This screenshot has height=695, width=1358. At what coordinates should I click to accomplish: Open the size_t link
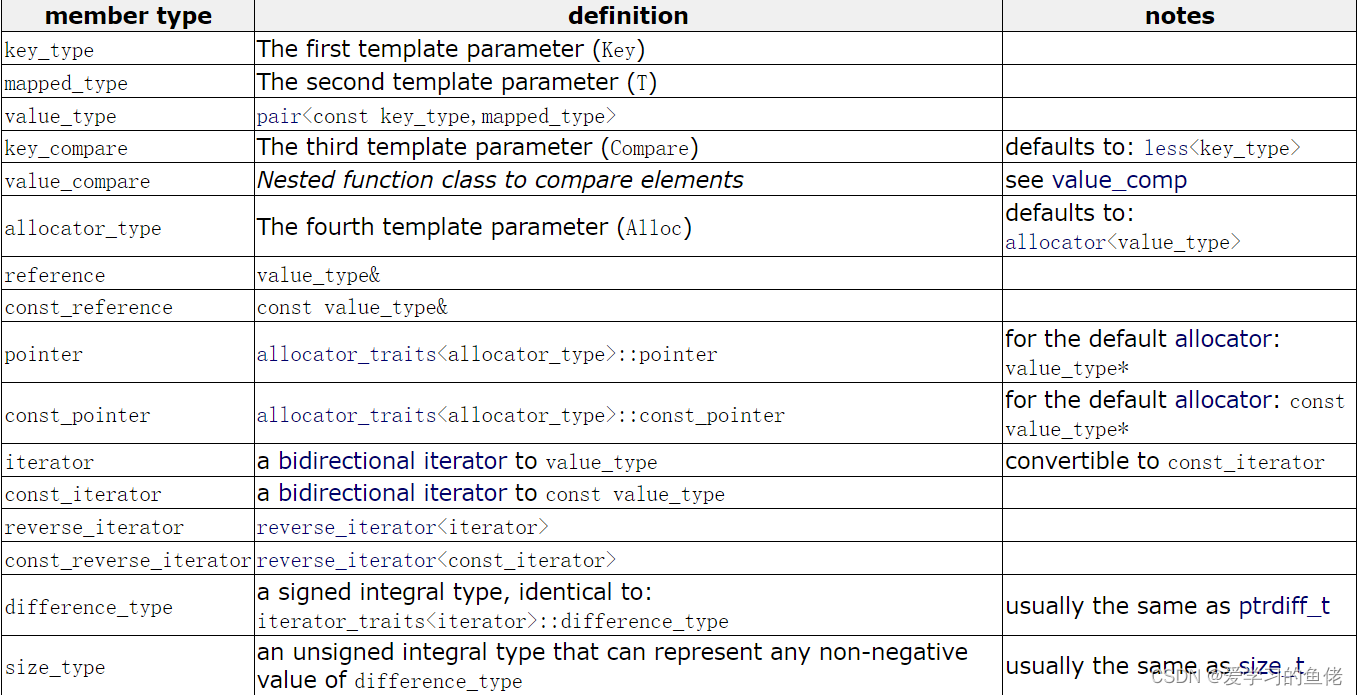[x=1271, y=666]
